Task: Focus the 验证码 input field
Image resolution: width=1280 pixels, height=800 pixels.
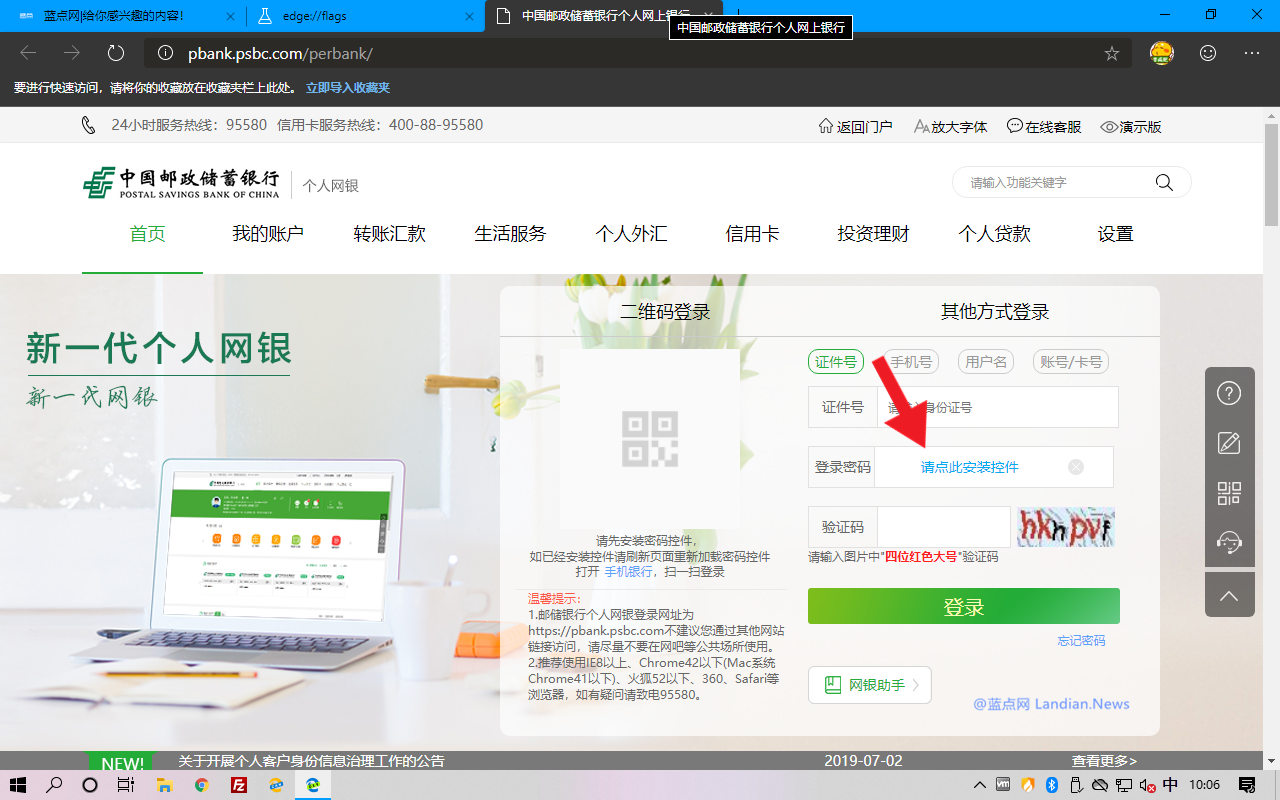Action: click(944, 527)
